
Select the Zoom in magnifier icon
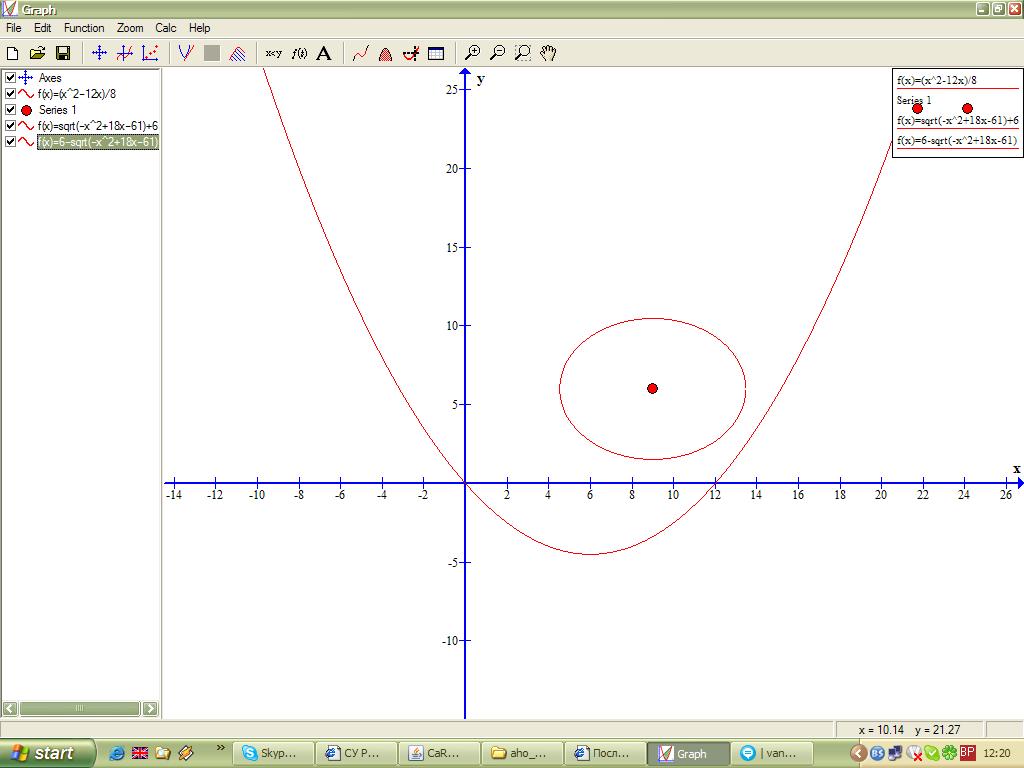pyautogui.click(x=472, y=53)
